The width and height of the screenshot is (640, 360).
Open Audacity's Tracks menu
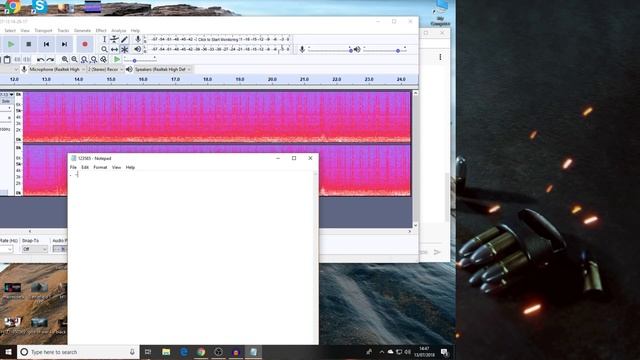(x=63, y=31)
